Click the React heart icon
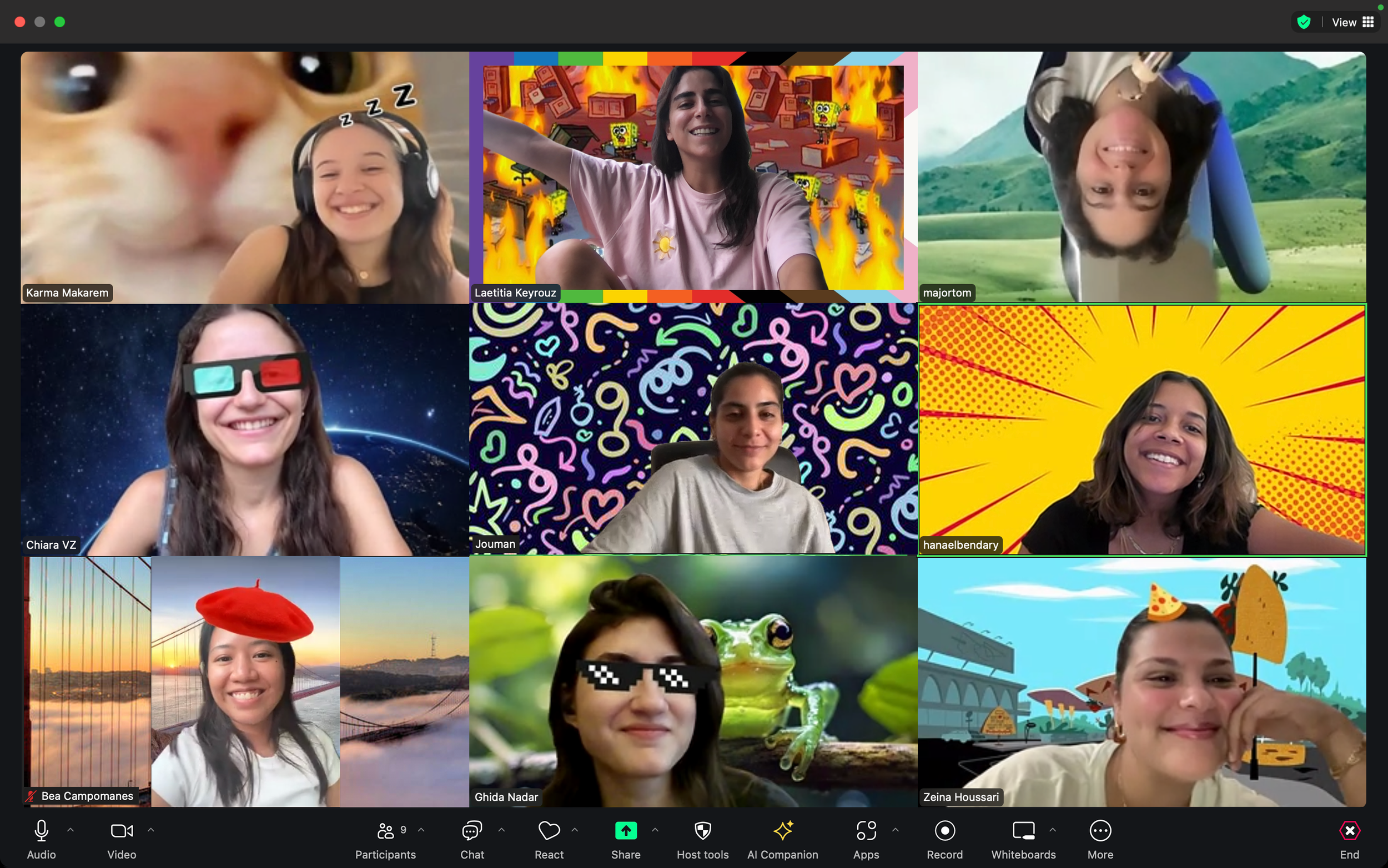 pos(549,831)
